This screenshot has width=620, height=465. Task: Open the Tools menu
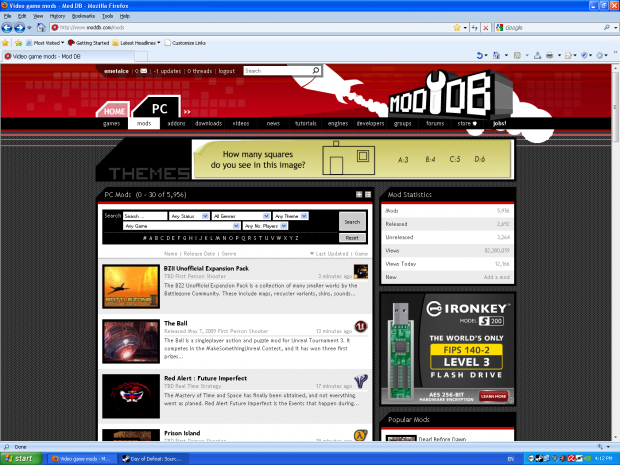pyautogui.click(x=108, y=16)
